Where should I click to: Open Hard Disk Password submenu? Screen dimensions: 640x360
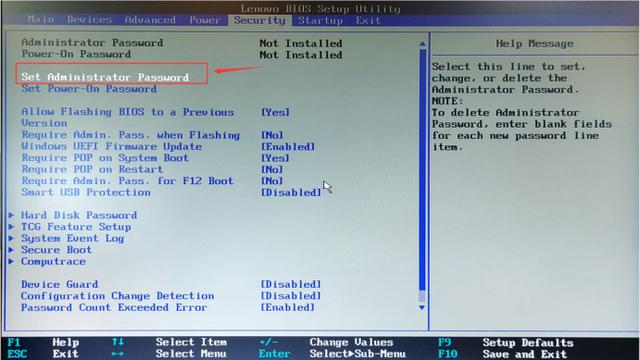point(79,215)
